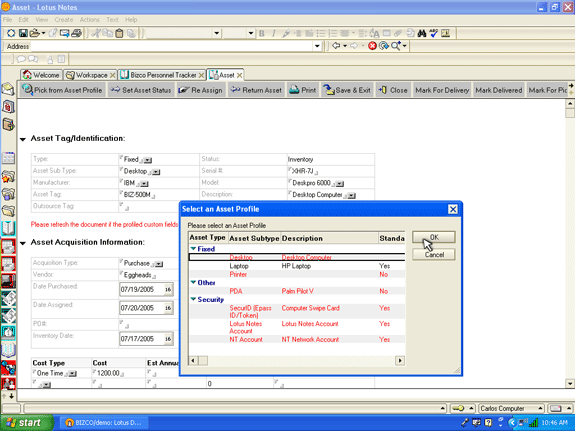Click Set Asset Status action

pos(141,90)
